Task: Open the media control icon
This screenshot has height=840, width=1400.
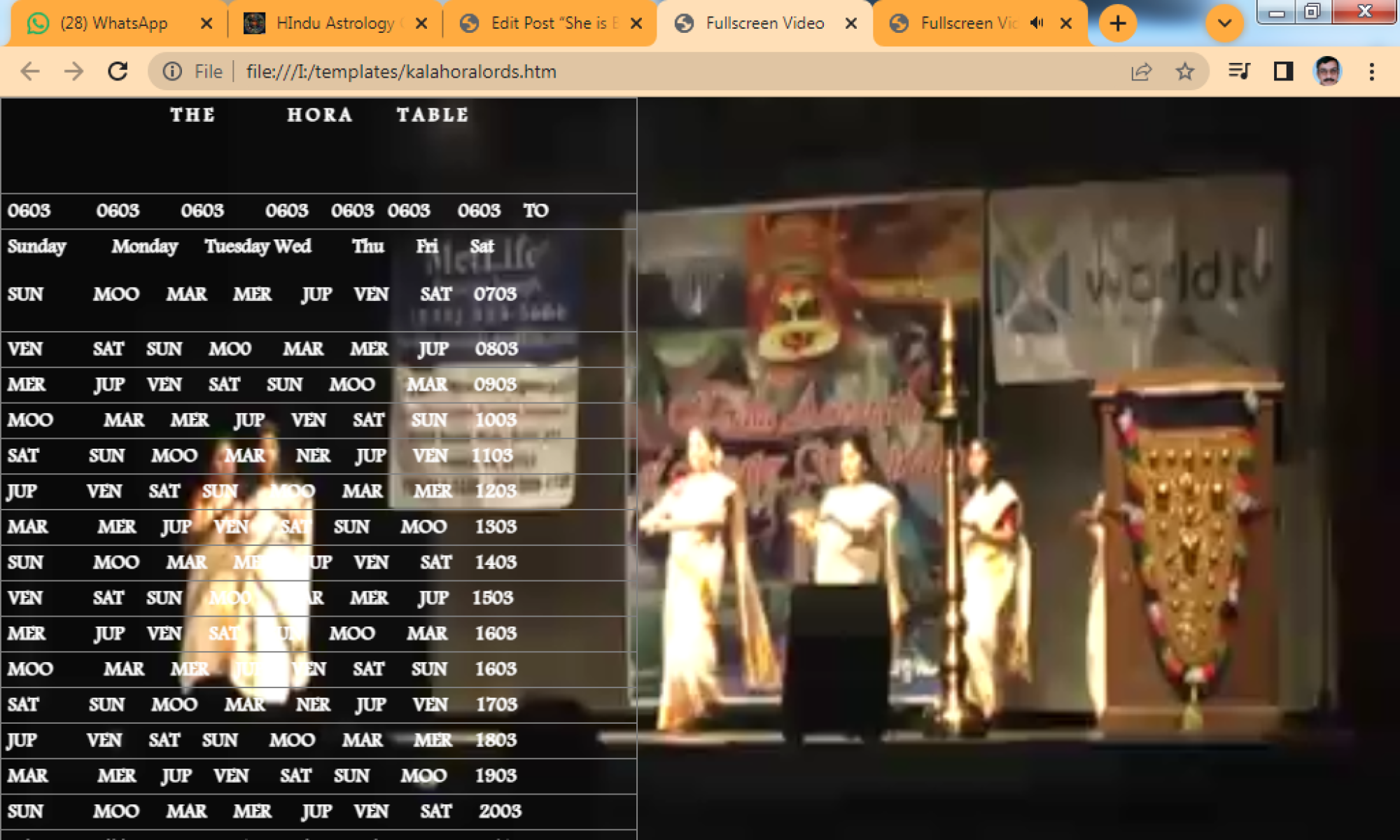Action: (x=1239, y=71)
